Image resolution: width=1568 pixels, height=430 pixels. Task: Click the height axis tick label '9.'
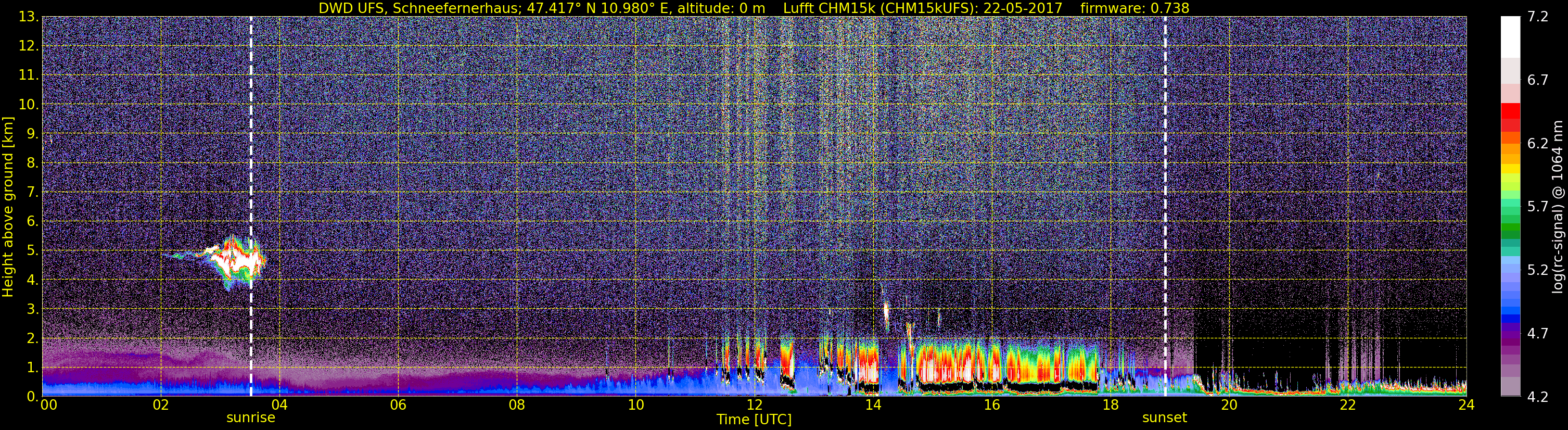click(32, 133)
